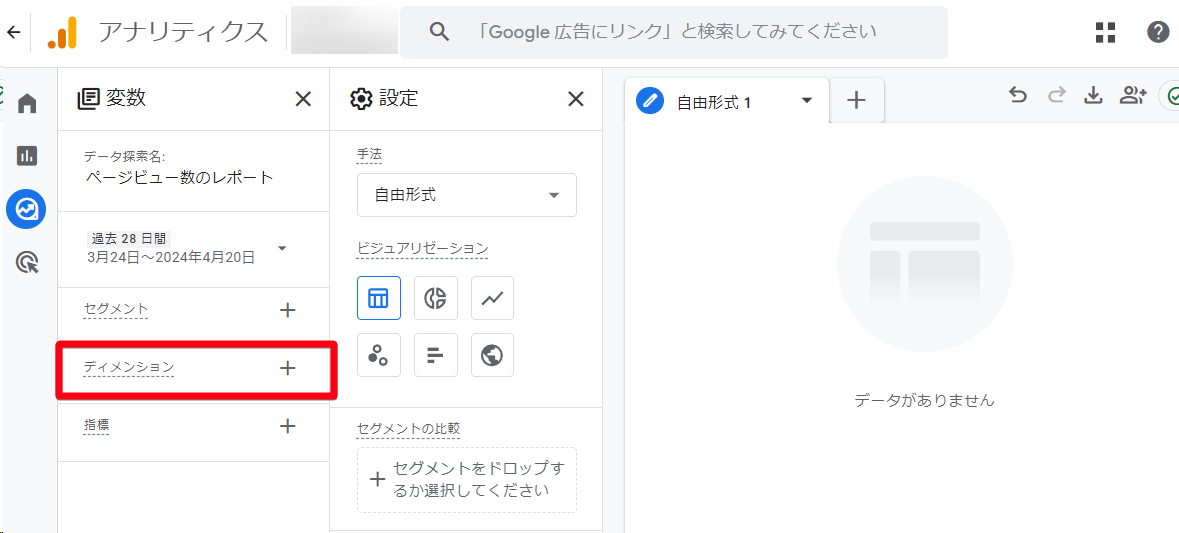
Task: Close the 設定 panel
Action: (575, 99)
